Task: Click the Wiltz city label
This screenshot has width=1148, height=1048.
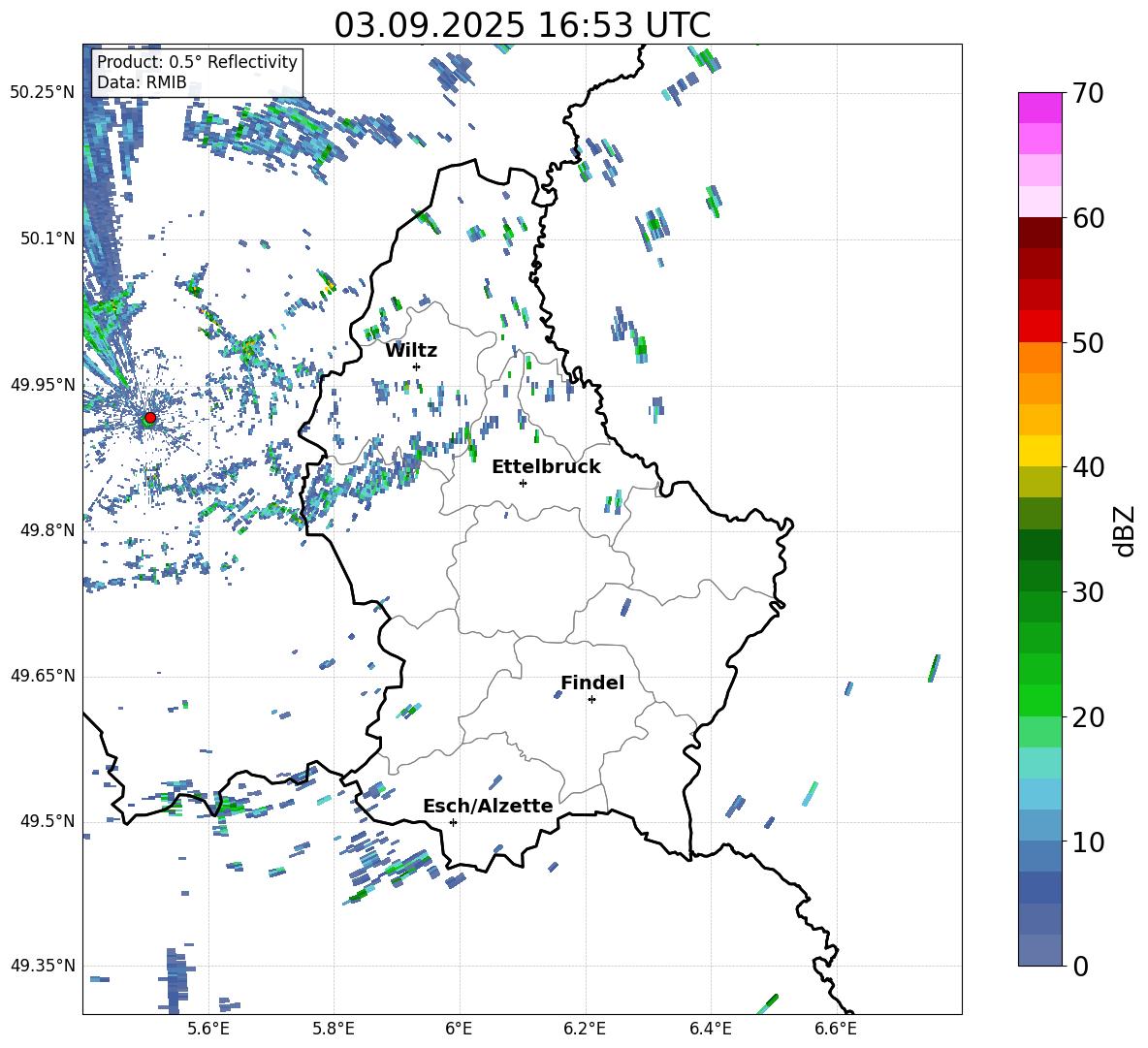Action: (411, 351)
